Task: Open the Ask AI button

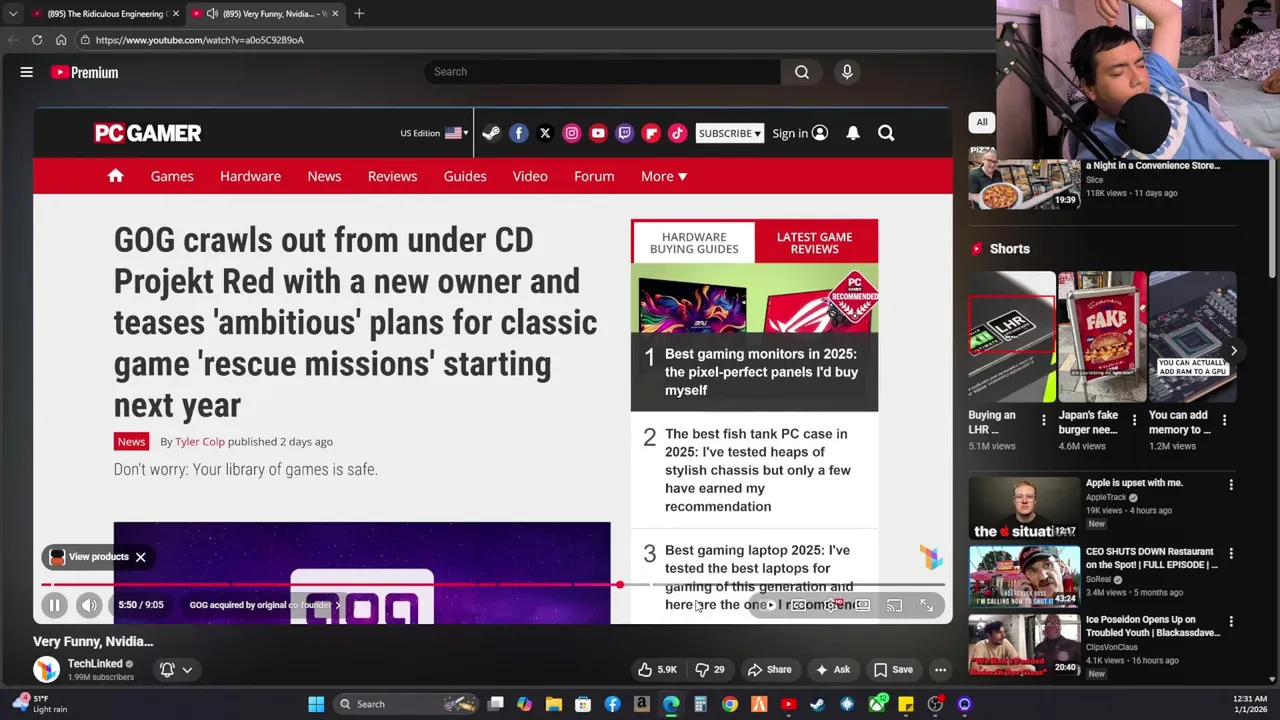Action: pos(833,670)
